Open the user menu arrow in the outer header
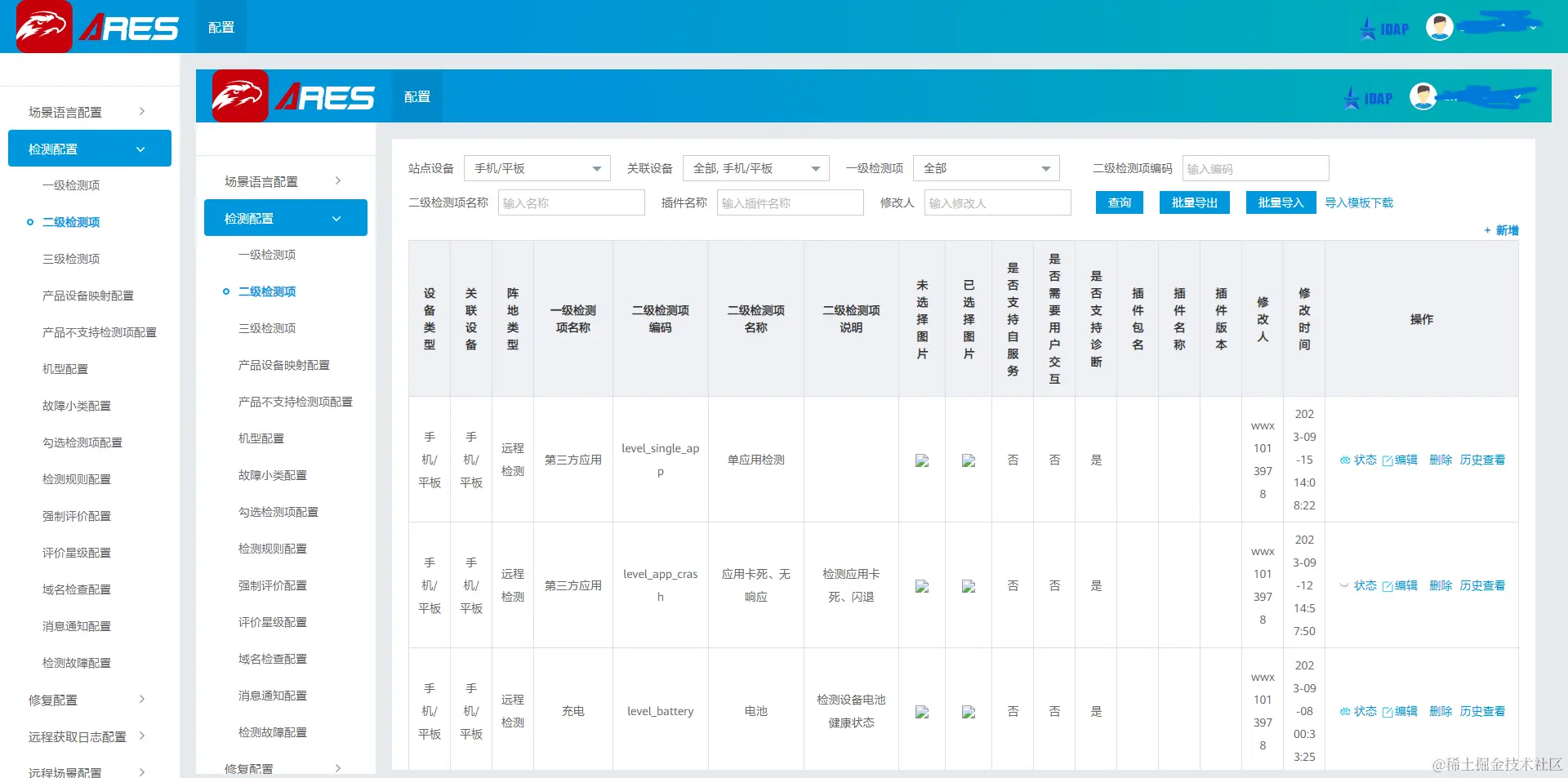The width and height of the screenshot is (1568, 778). click(x=1533, y=28)
